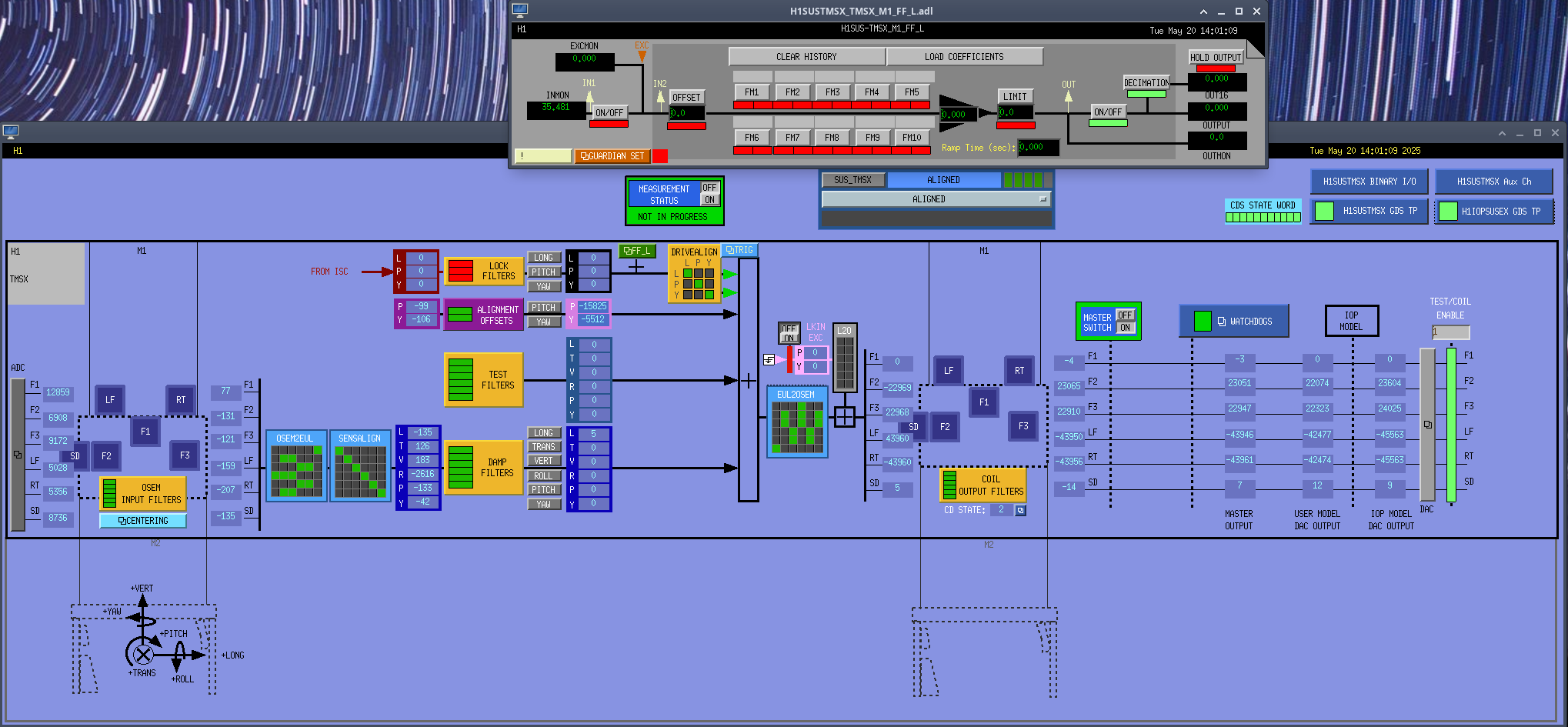Viewport: 1568px width, 727px height.
Task: Click LONG button next to LOCK FILTERS
Action: pyautogui.click(x=544, y=258)
